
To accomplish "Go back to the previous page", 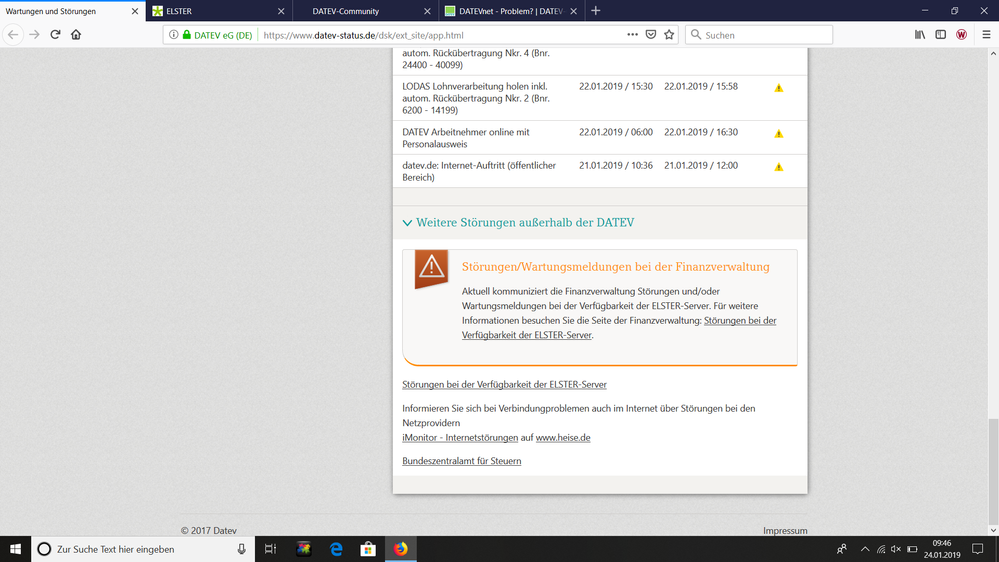I will tap(13, 34).
